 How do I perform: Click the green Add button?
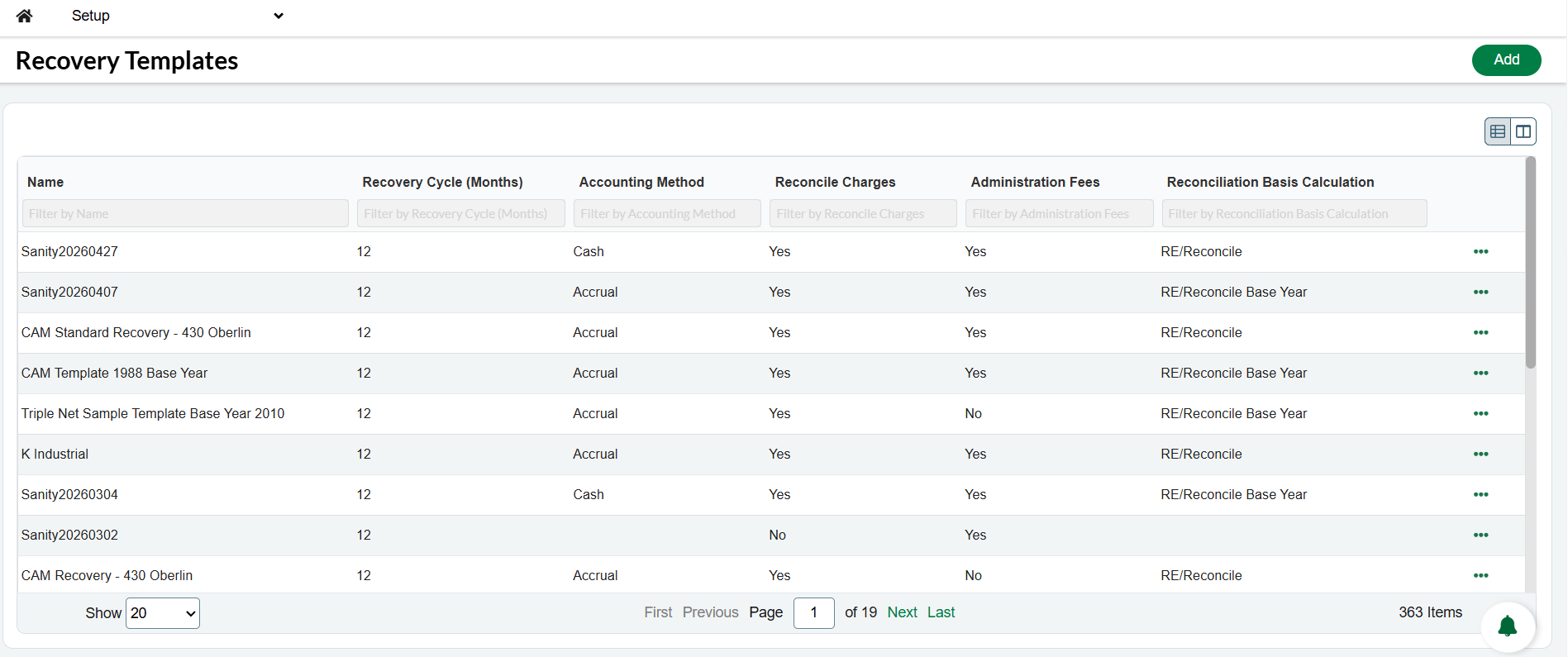pyautogui.click(x=1506, y=60)
